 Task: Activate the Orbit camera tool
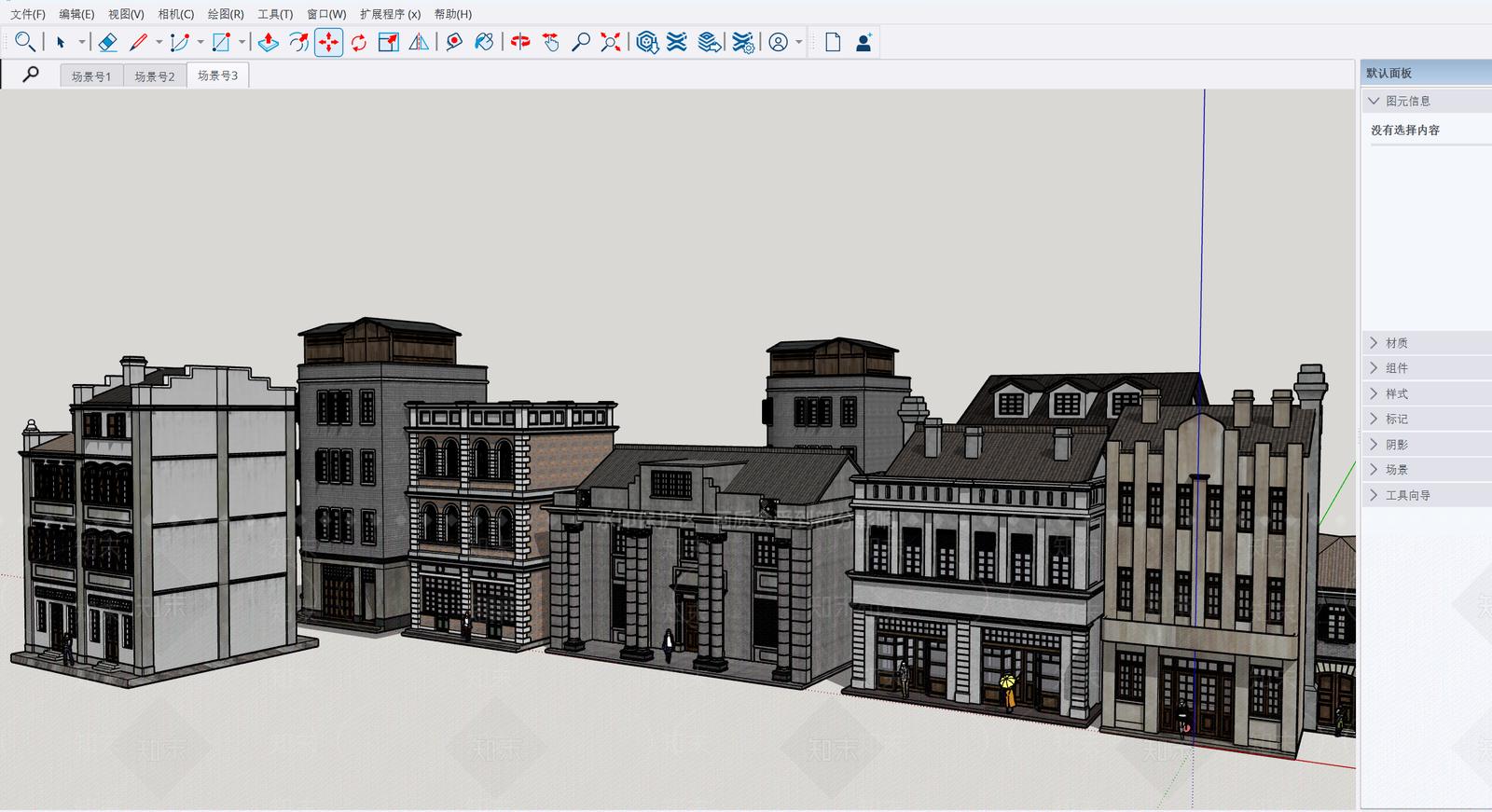coord(520,42)
